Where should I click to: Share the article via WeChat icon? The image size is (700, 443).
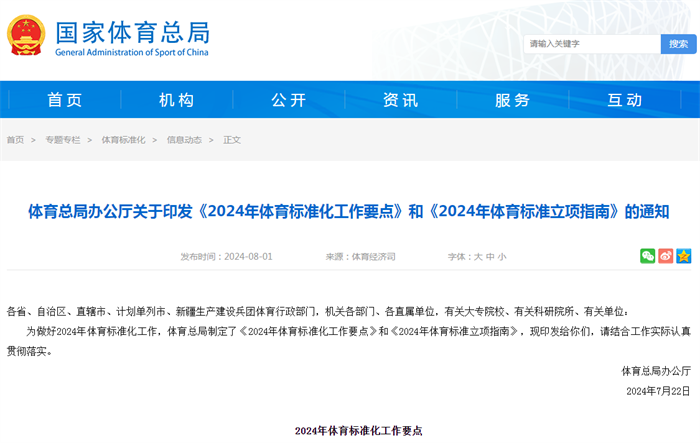(x=647, y=256)
